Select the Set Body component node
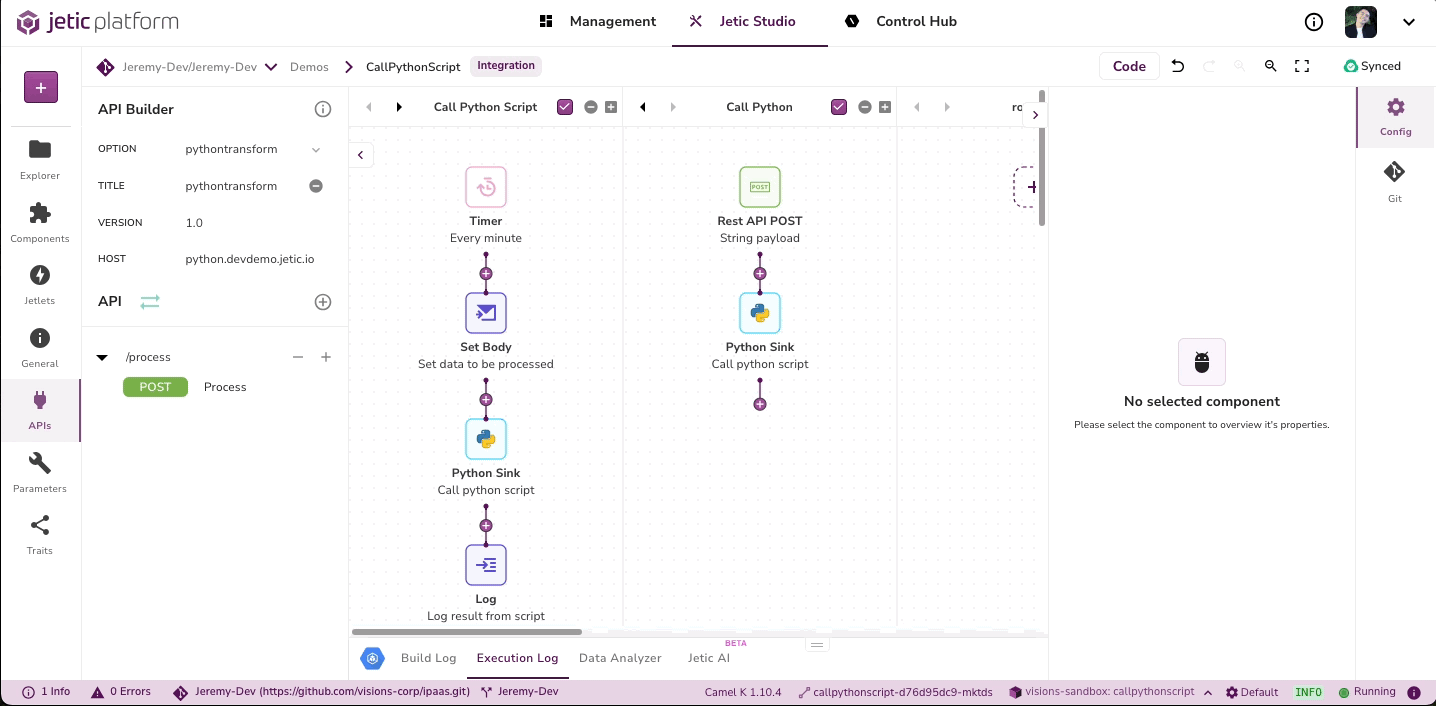This screenshot has height=706, width=1436. point(486,313)
